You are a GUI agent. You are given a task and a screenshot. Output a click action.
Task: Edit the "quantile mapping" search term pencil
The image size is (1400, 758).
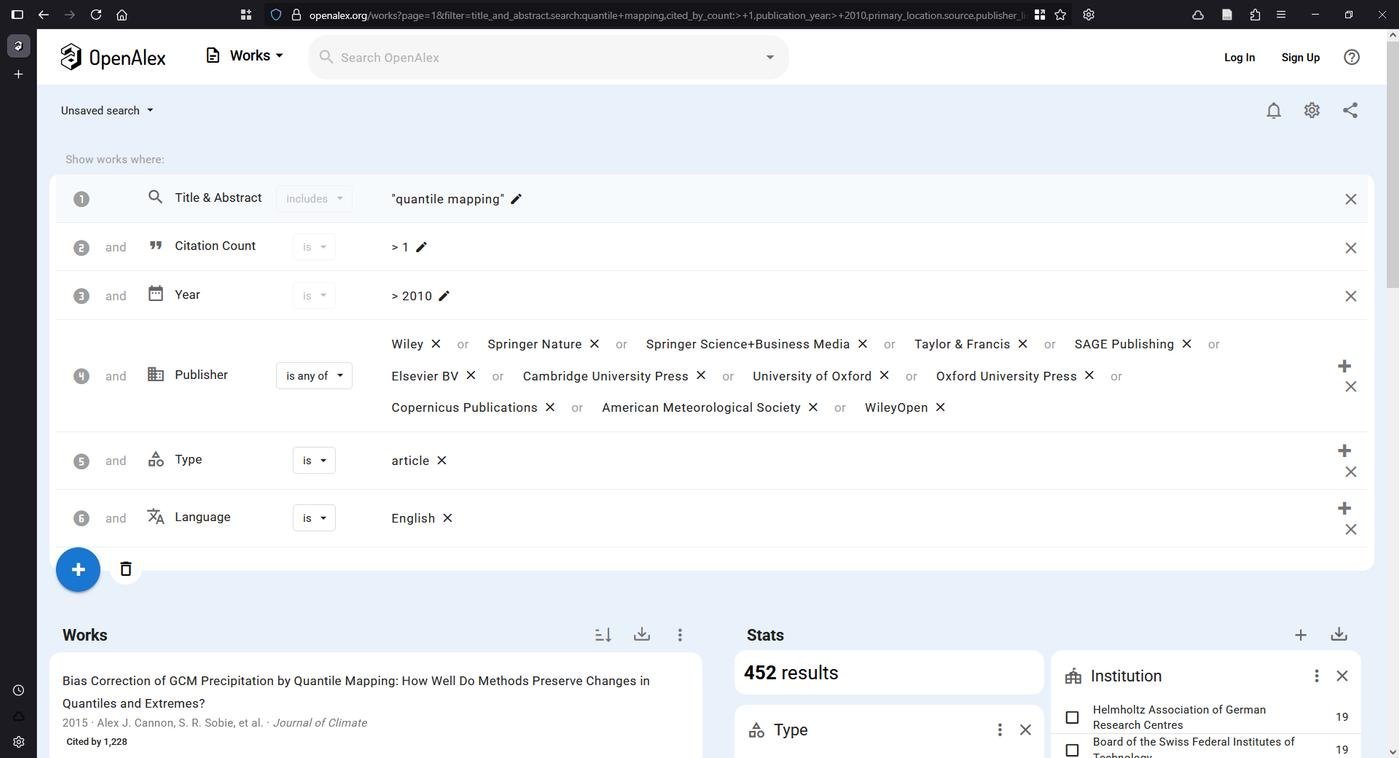pyautogui.click(x=516, y=199)
